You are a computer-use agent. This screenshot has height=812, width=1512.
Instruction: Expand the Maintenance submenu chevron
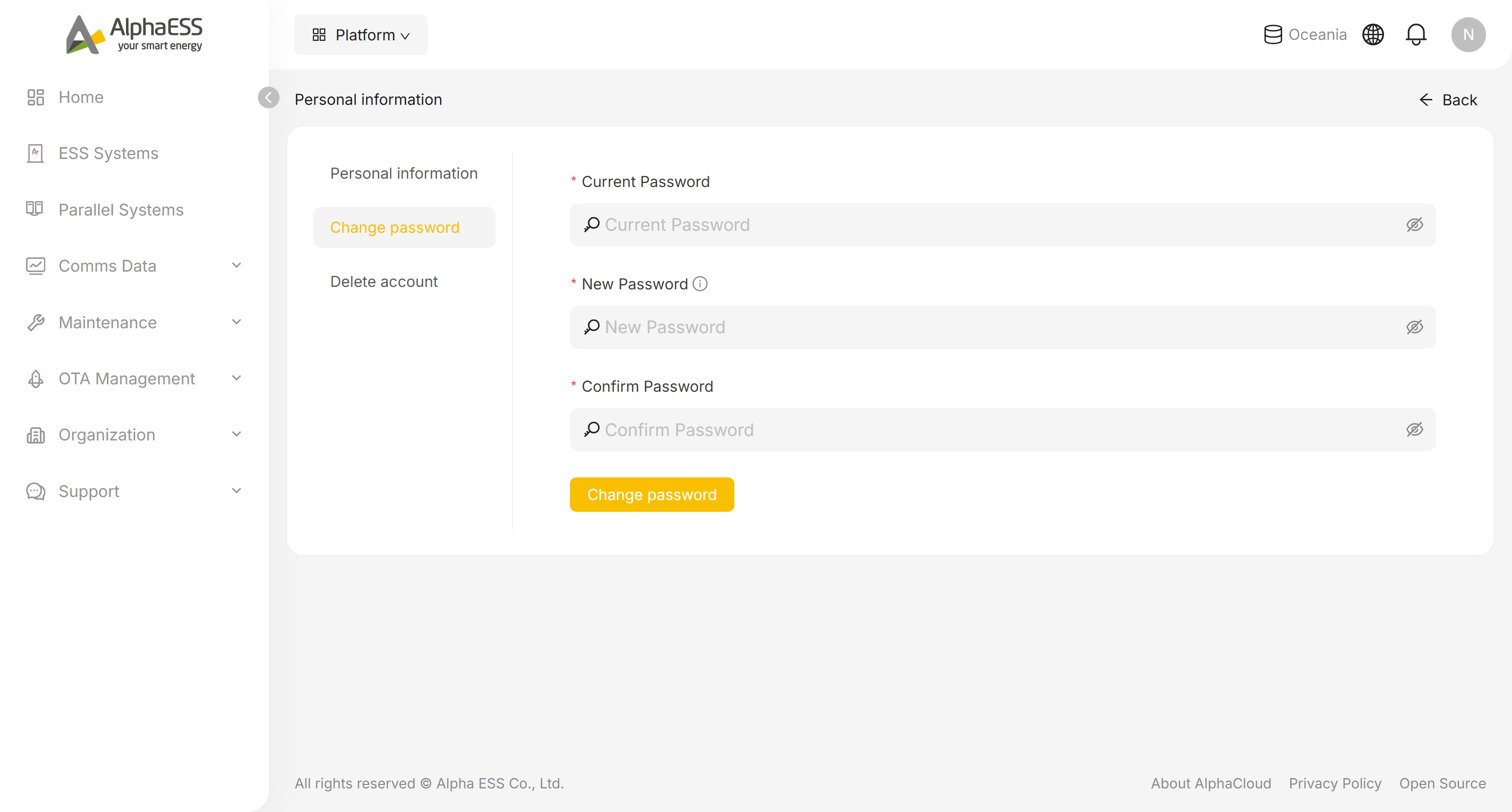tap(237, 321)
